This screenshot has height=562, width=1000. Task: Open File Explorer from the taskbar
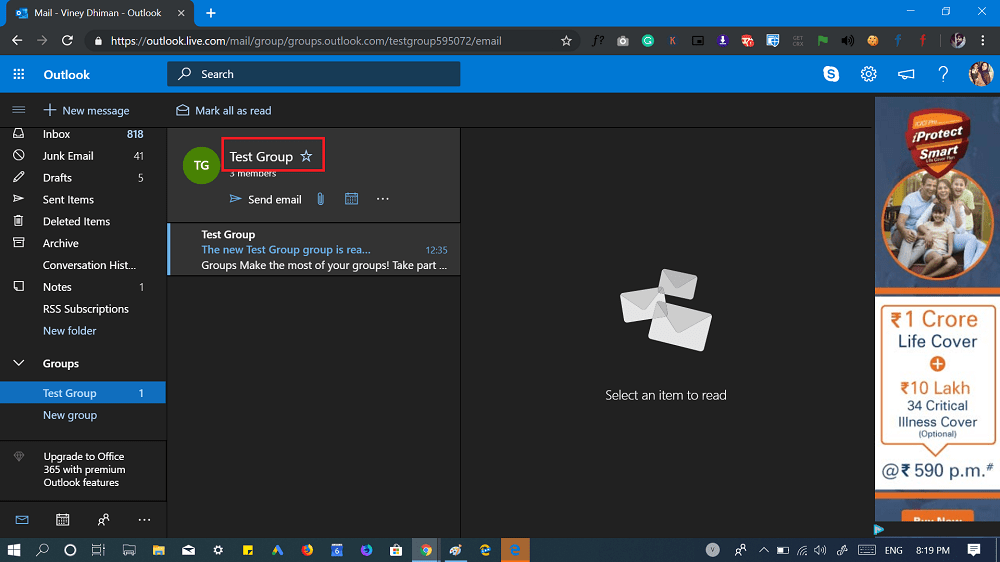pos(159,550)
